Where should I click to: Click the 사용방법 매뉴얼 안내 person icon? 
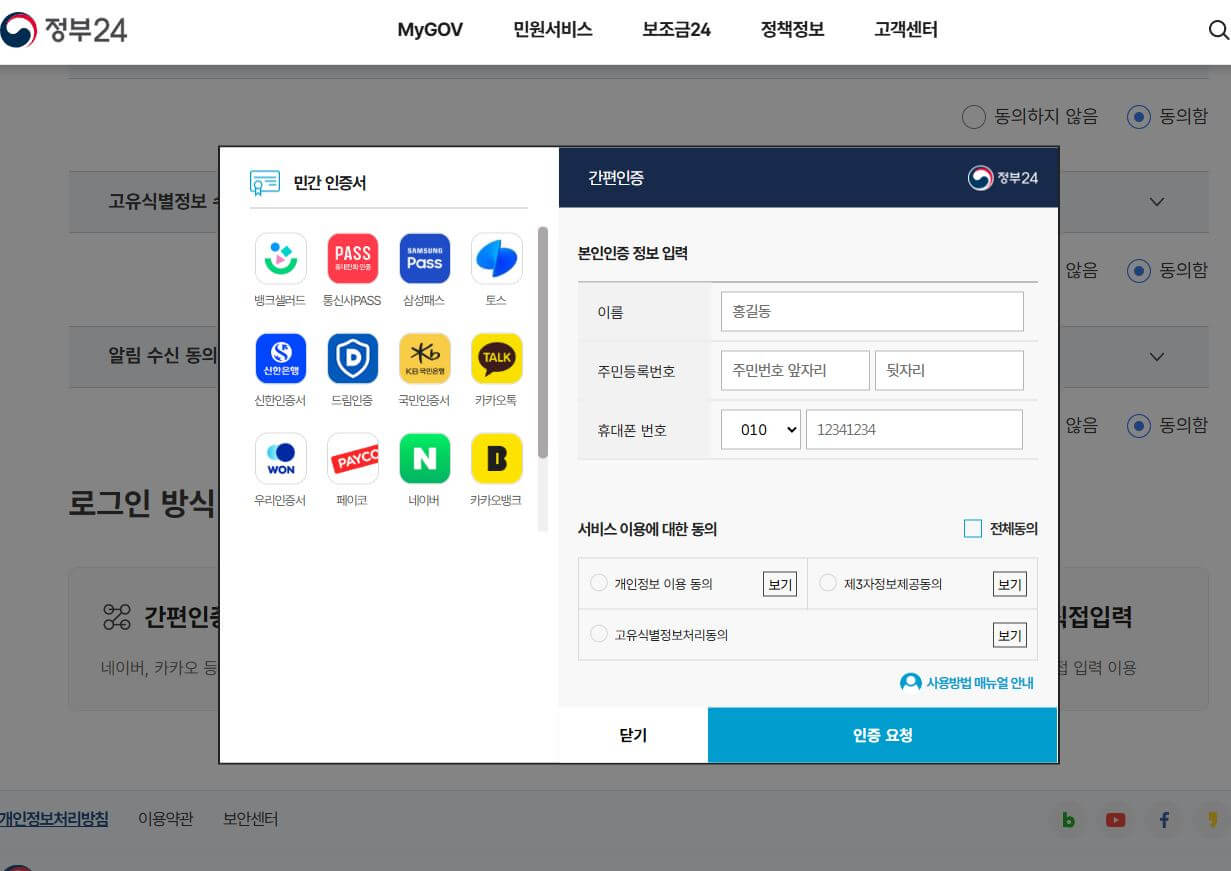click(910, 682)
